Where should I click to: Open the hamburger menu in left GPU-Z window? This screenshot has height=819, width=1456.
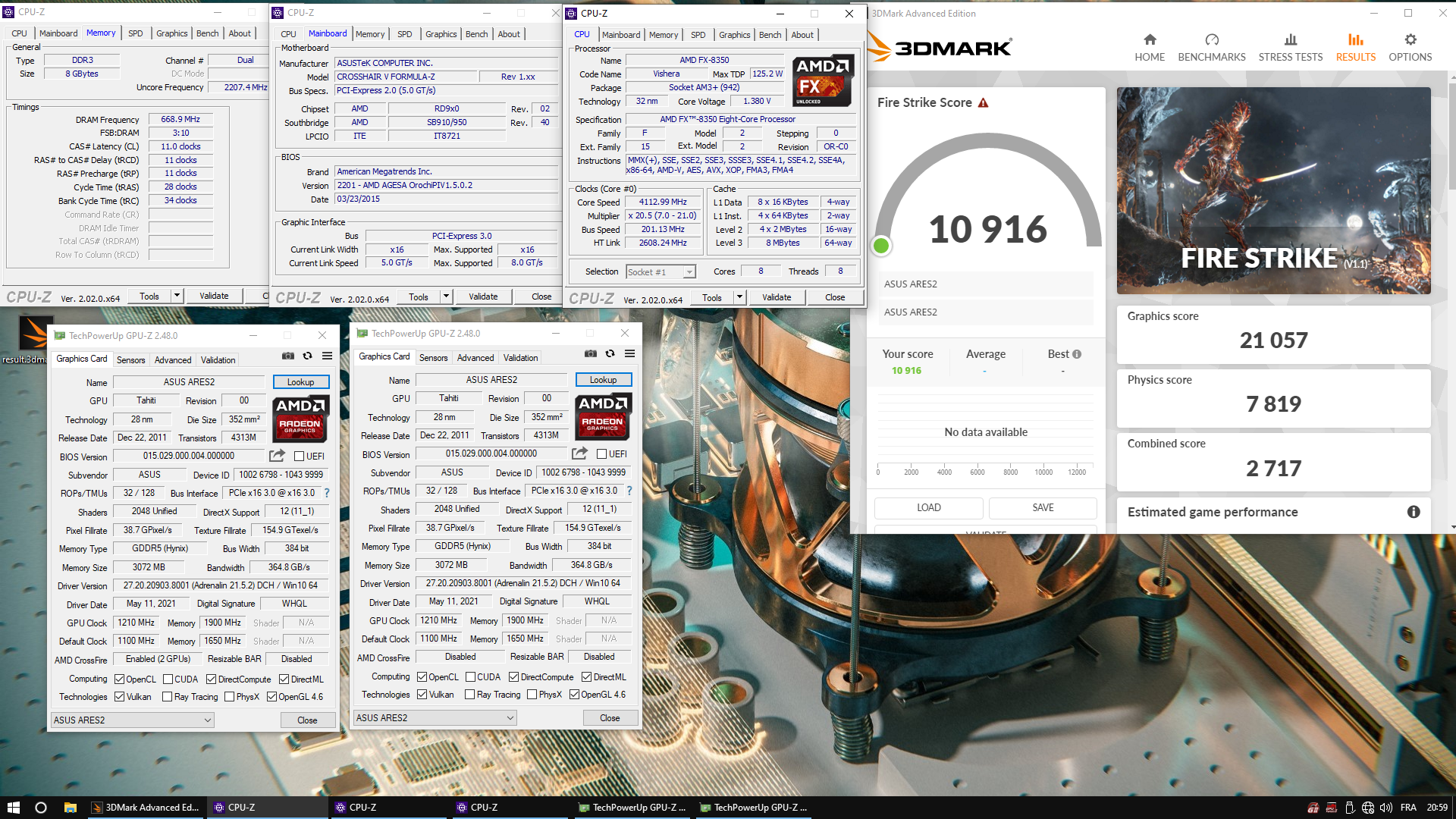coord(327,356)
